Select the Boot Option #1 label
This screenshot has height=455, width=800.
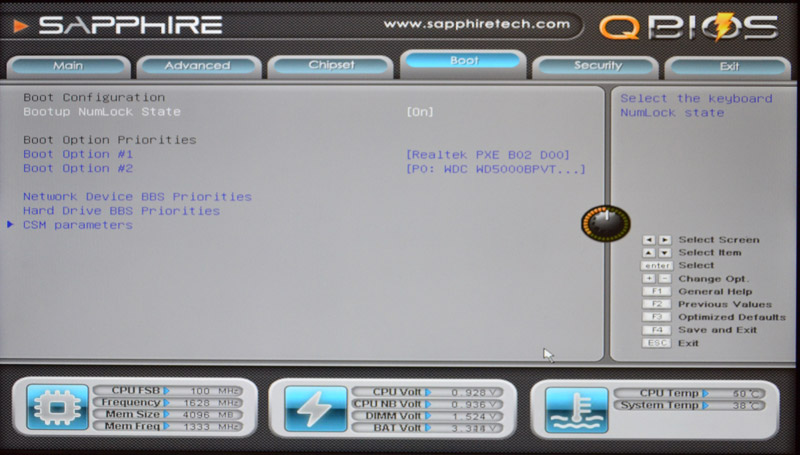(x=78, y=154)
